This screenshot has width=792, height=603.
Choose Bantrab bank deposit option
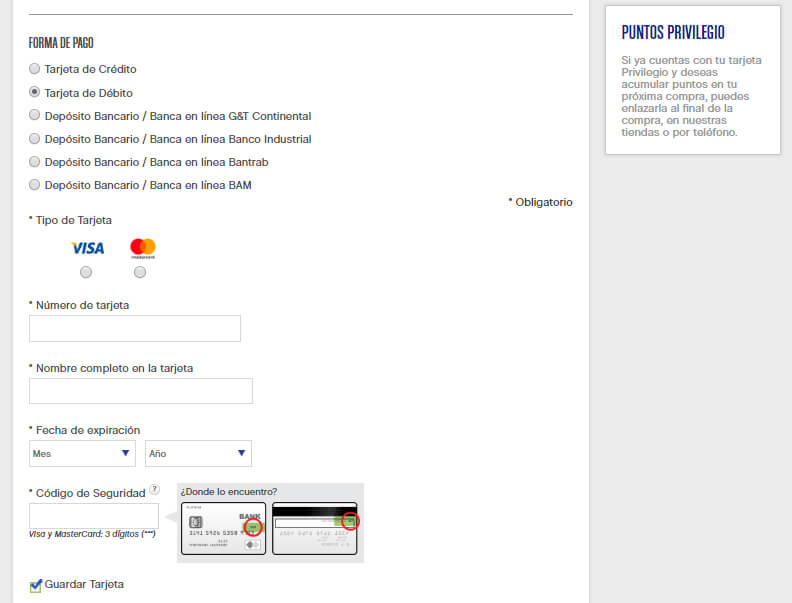[35, 162]
